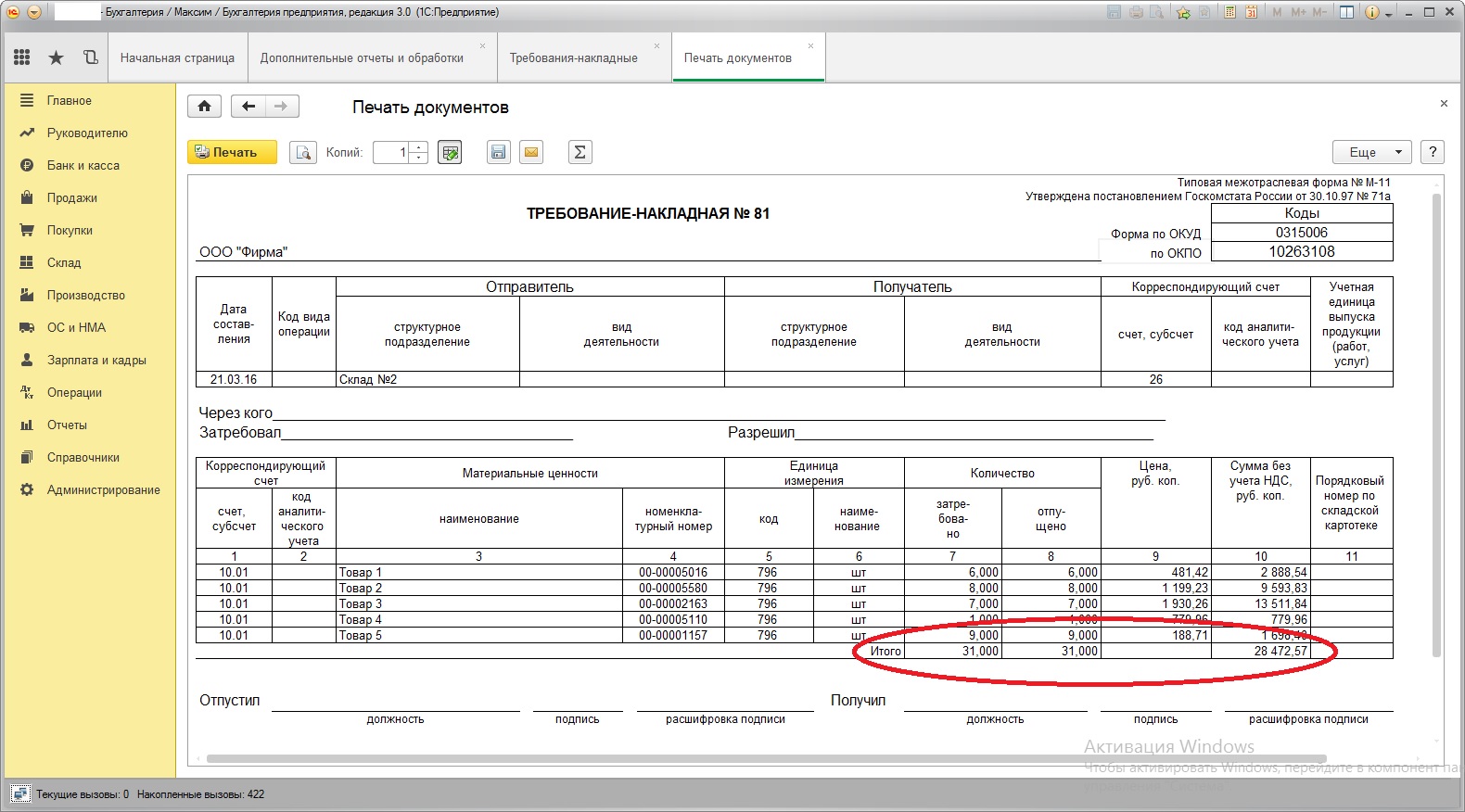Increase copies count with up arrow
Viewport: 1465px width, 812px height.
tap(419, 146)
